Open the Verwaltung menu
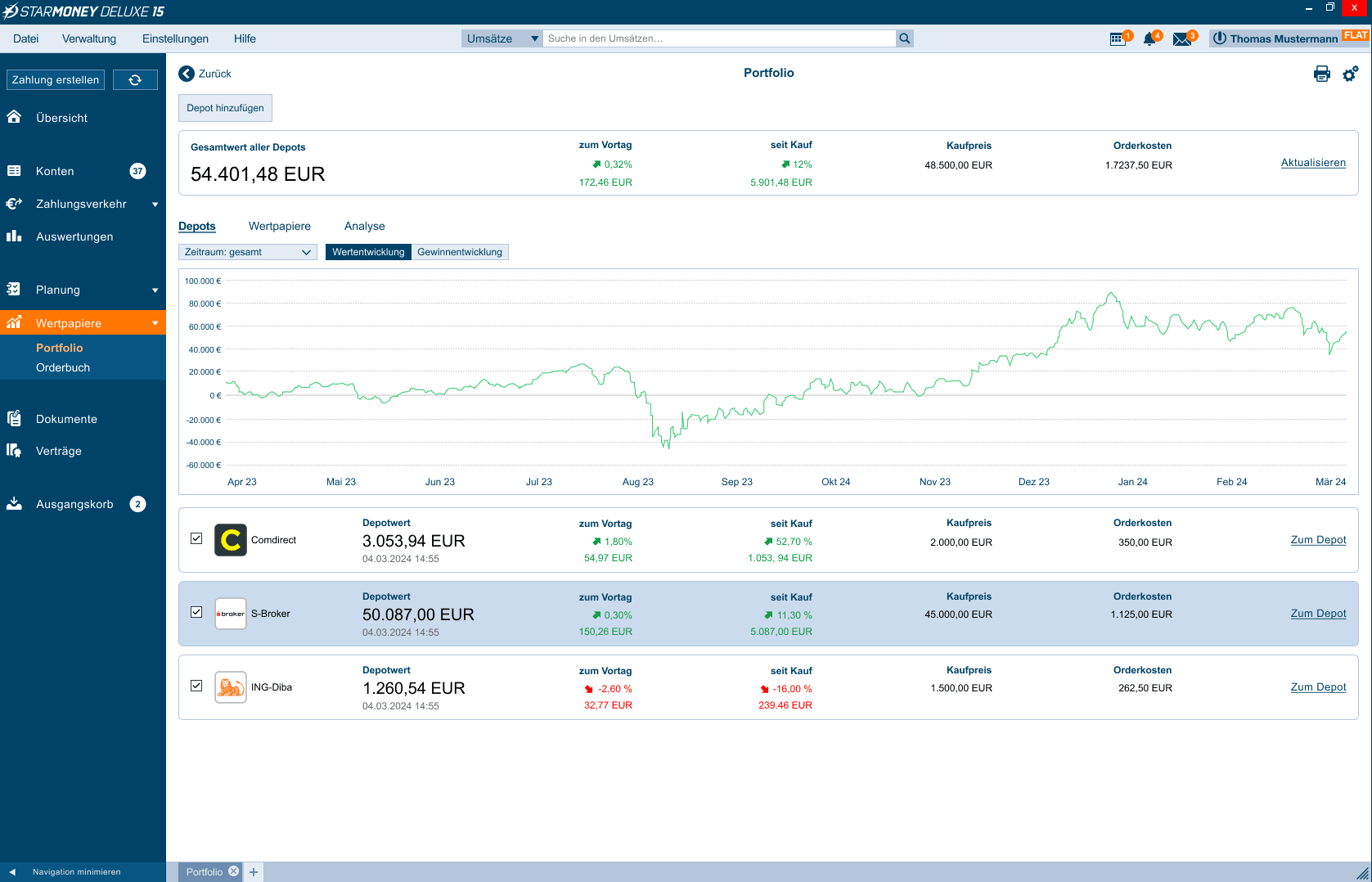Viewport: 1372px width, 882px height. 89,38
